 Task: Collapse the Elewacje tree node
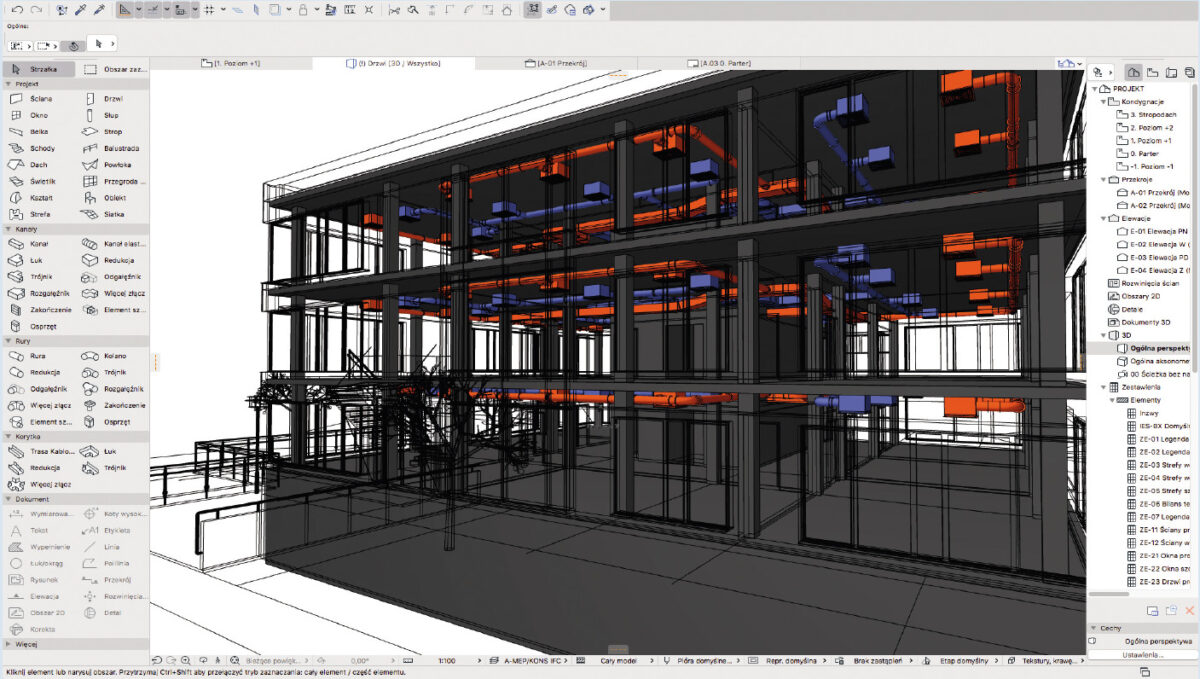tap(1105, 218)
